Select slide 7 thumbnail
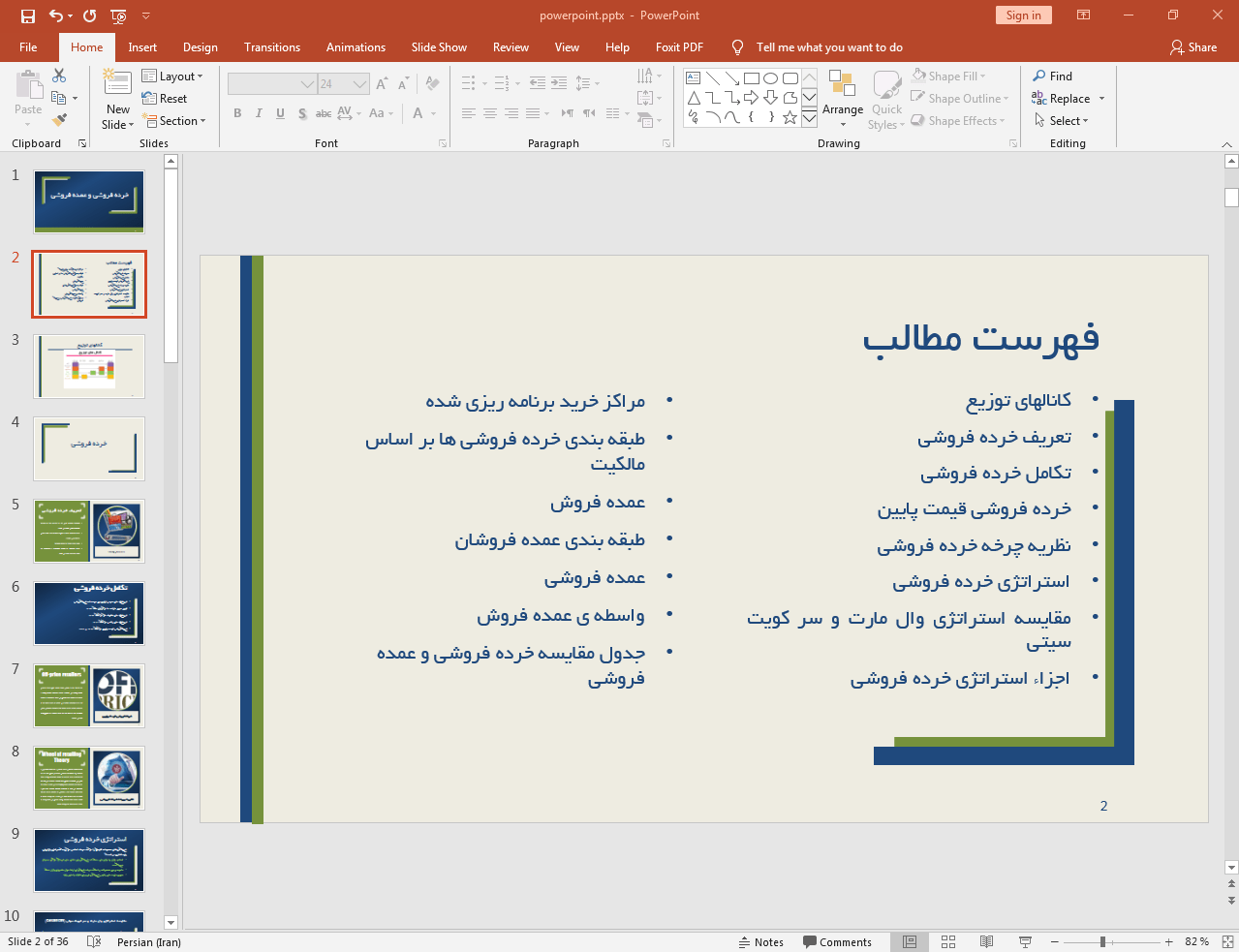The width and height of the screenshot is (1239, 952). (89, 695)
